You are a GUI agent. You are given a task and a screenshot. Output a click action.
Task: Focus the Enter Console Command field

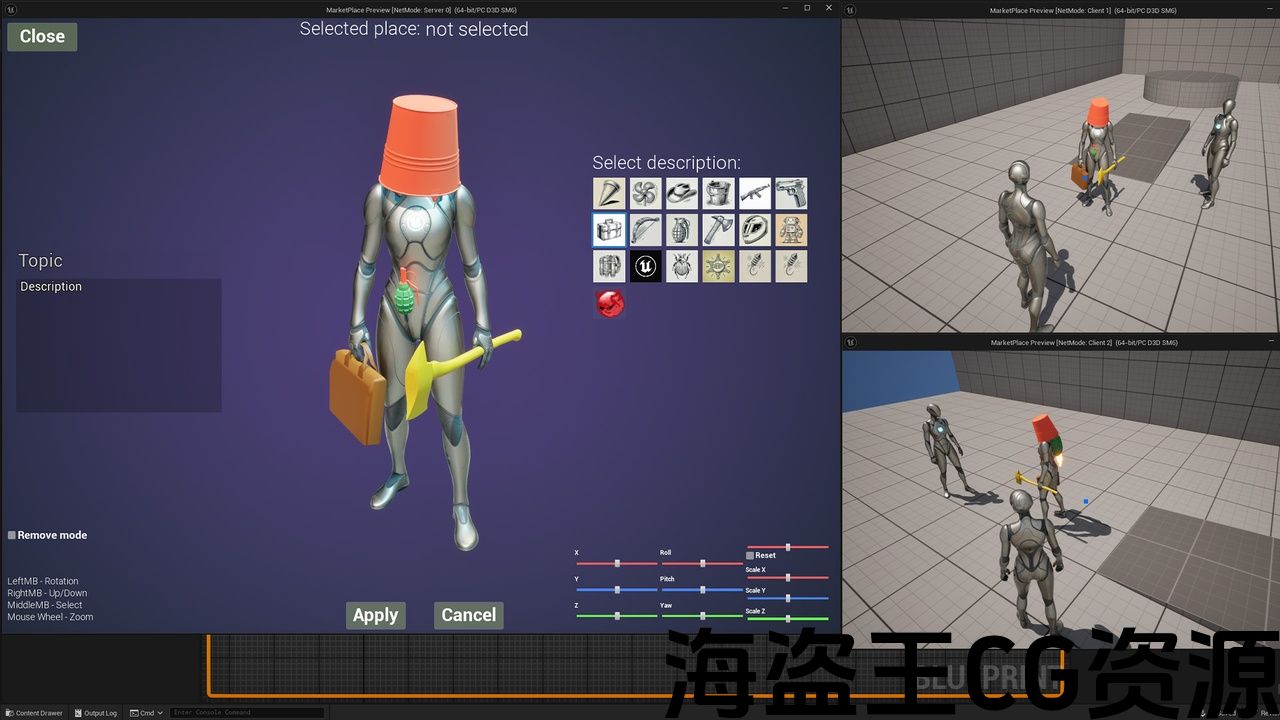tap(246, 713)
